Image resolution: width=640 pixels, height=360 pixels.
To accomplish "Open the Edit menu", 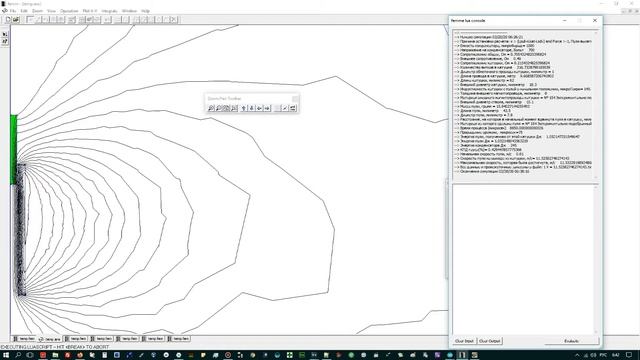I will coord(24,11).
